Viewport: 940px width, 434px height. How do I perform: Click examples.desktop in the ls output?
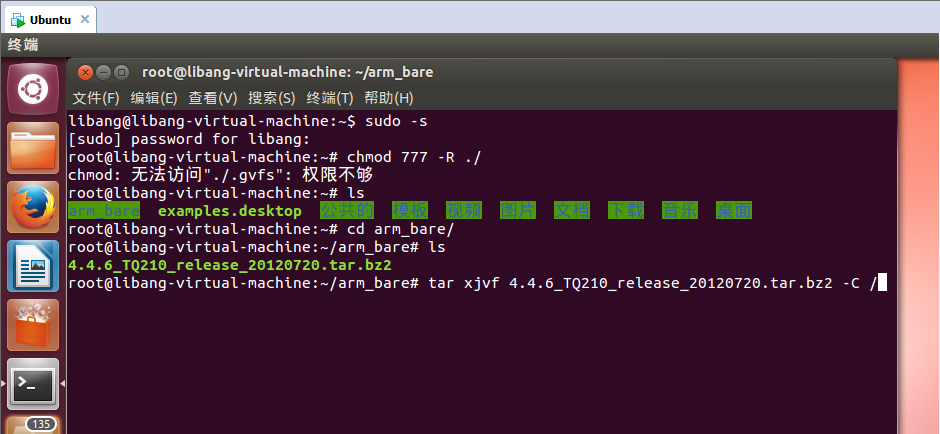click(x=230, y=211)
